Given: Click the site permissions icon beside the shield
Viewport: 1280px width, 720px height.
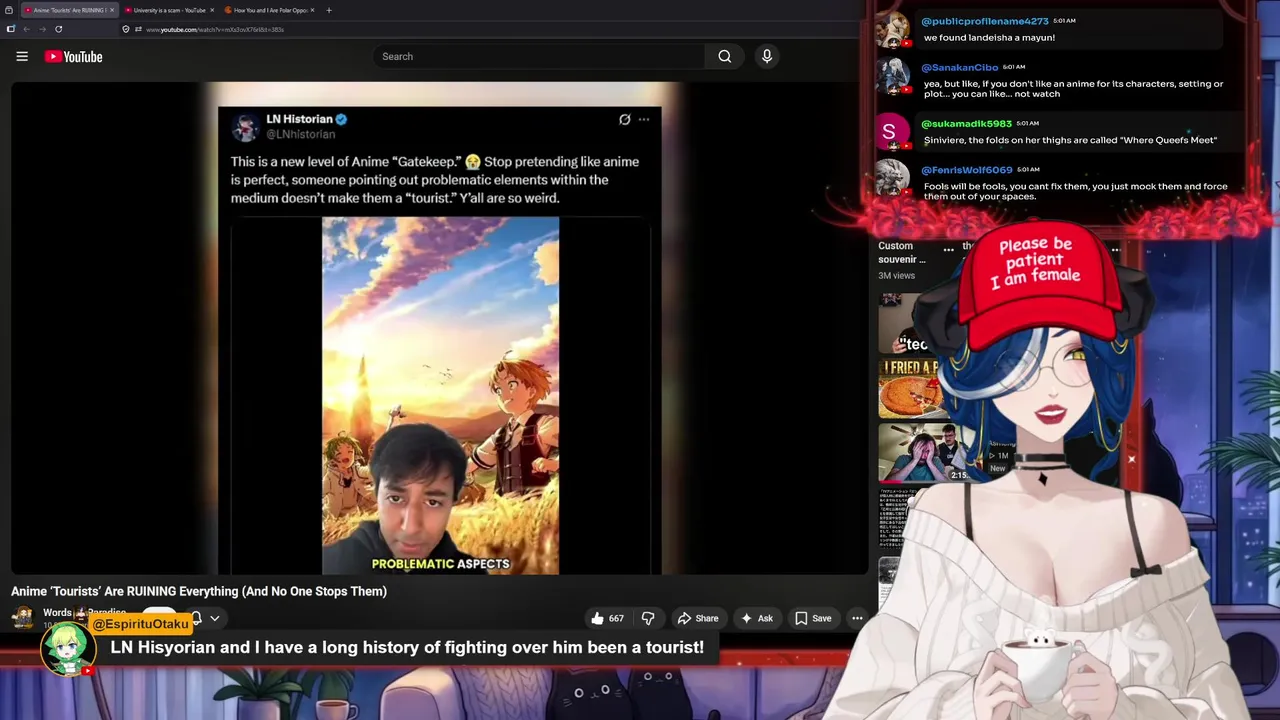Looking at the screenshot, I should [138, 29].
